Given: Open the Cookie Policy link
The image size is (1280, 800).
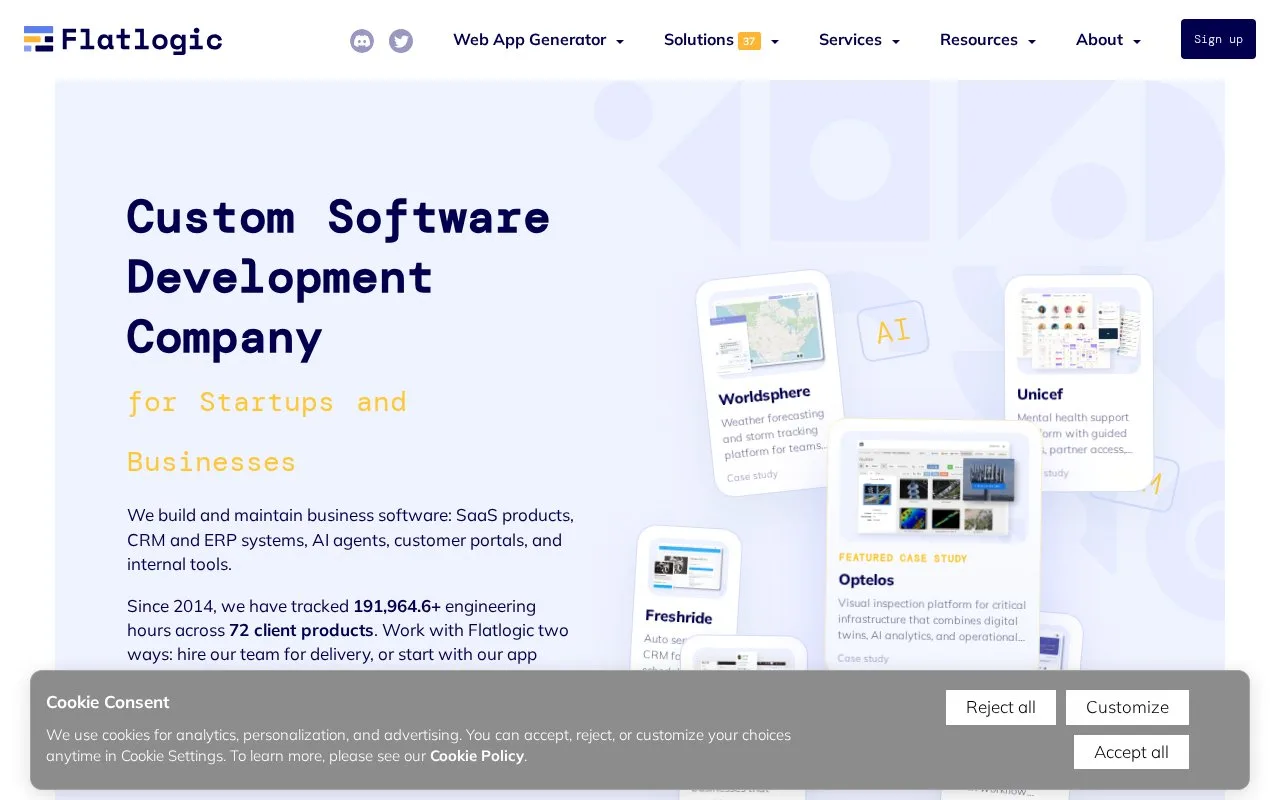Looking at the screenshot, I should (477, 756).
